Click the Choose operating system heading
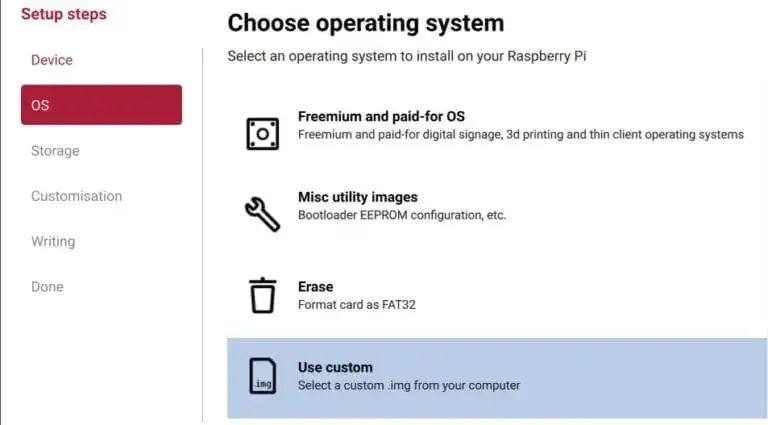 click(365, 22)
